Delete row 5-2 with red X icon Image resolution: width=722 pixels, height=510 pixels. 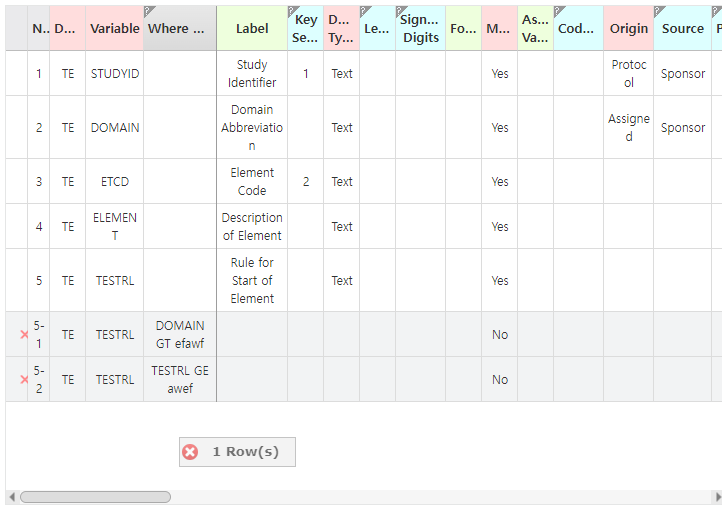24,380
